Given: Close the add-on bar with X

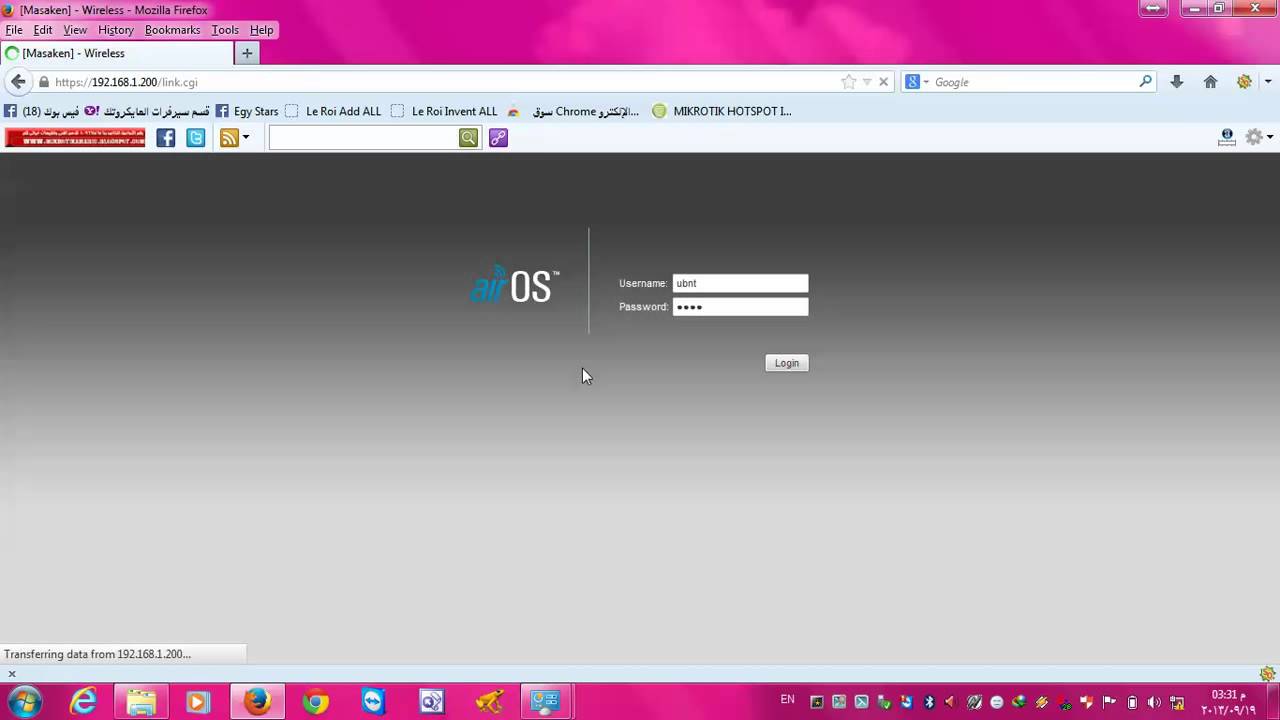Looking at the screenshot, I should pyautogui.click(x=12, y=674).
